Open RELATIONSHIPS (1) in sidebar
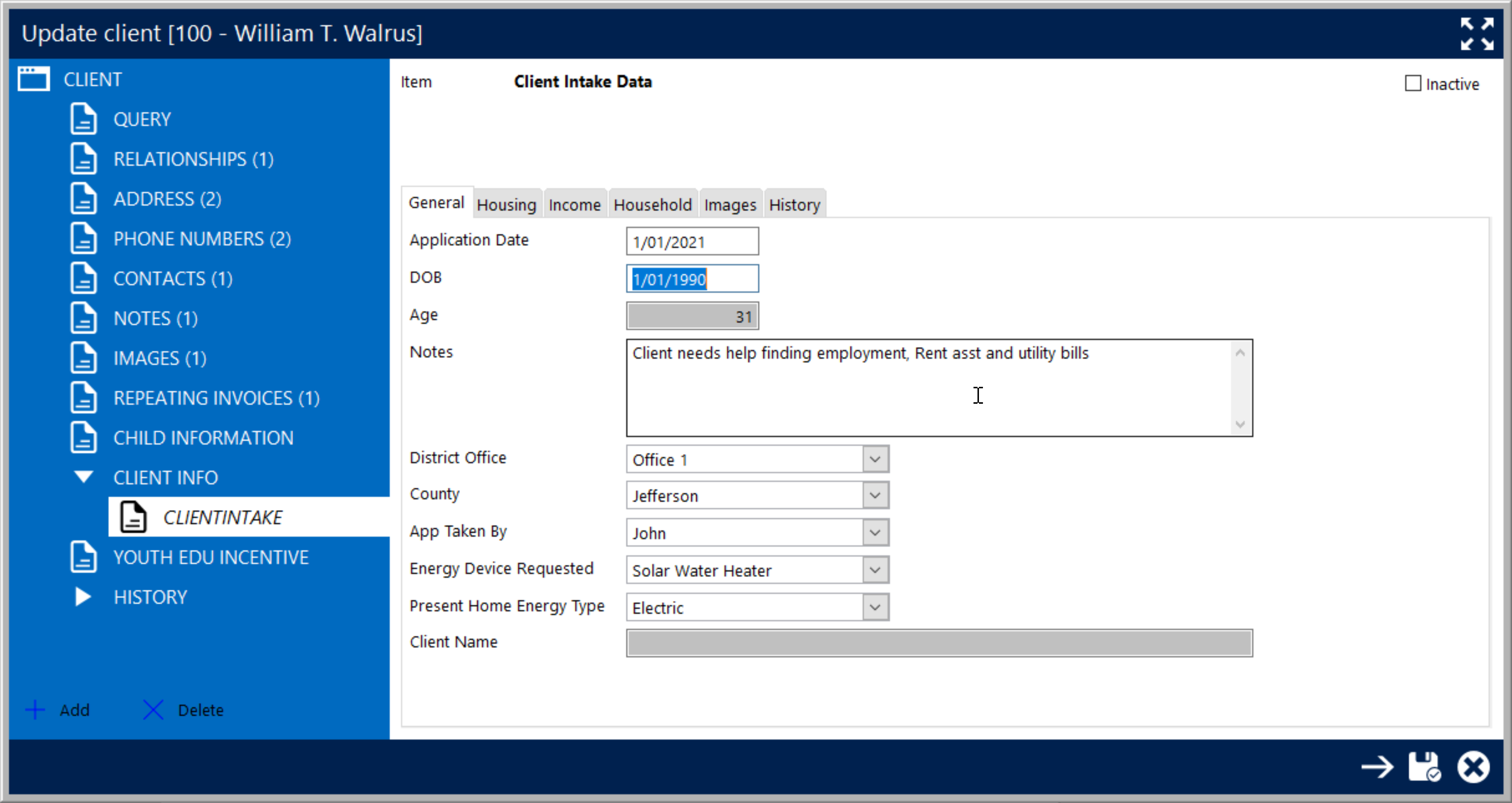This screenshot has width=1512, height=803. pos(193,159)
